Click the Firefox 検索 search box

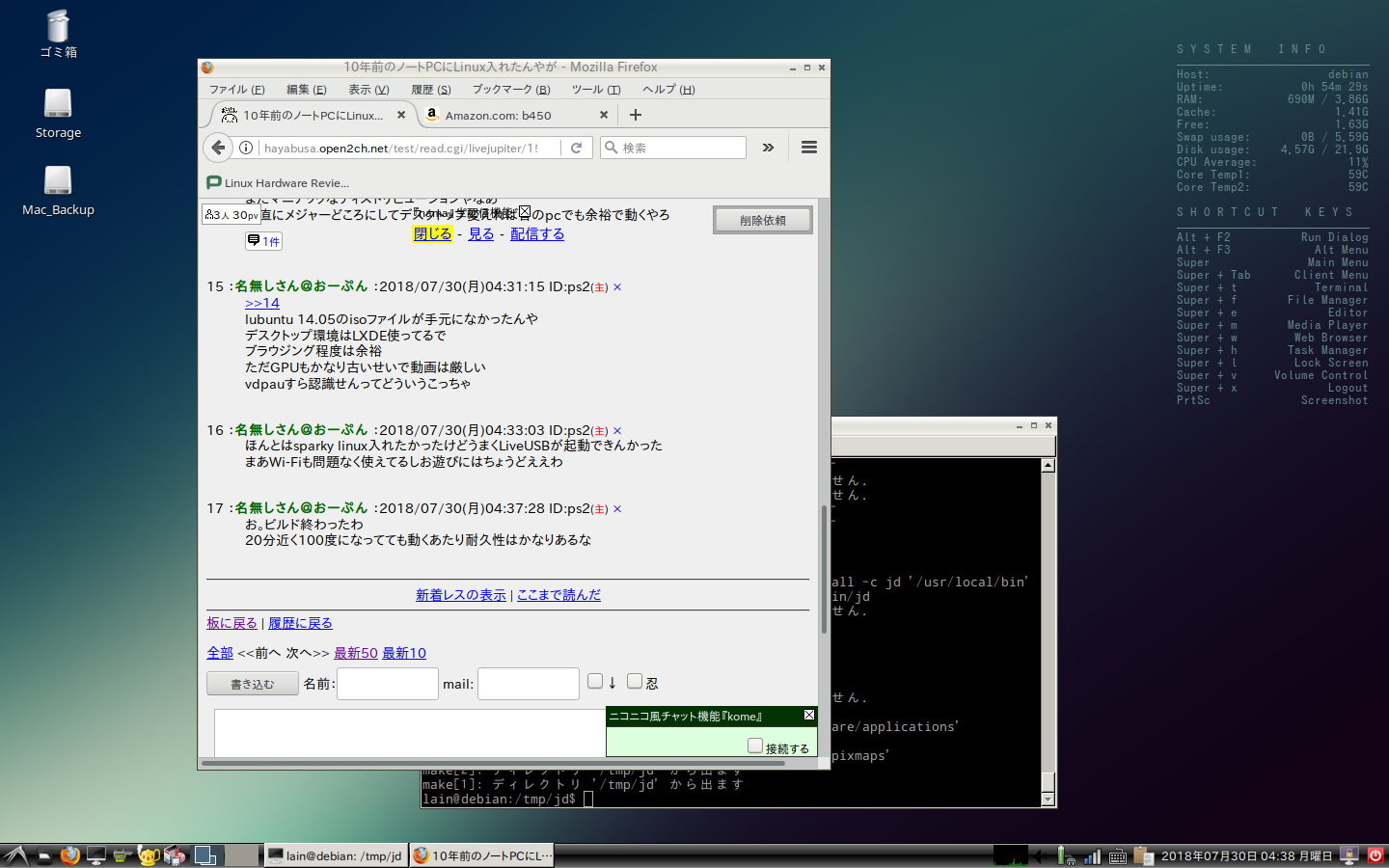pos(673,148)
